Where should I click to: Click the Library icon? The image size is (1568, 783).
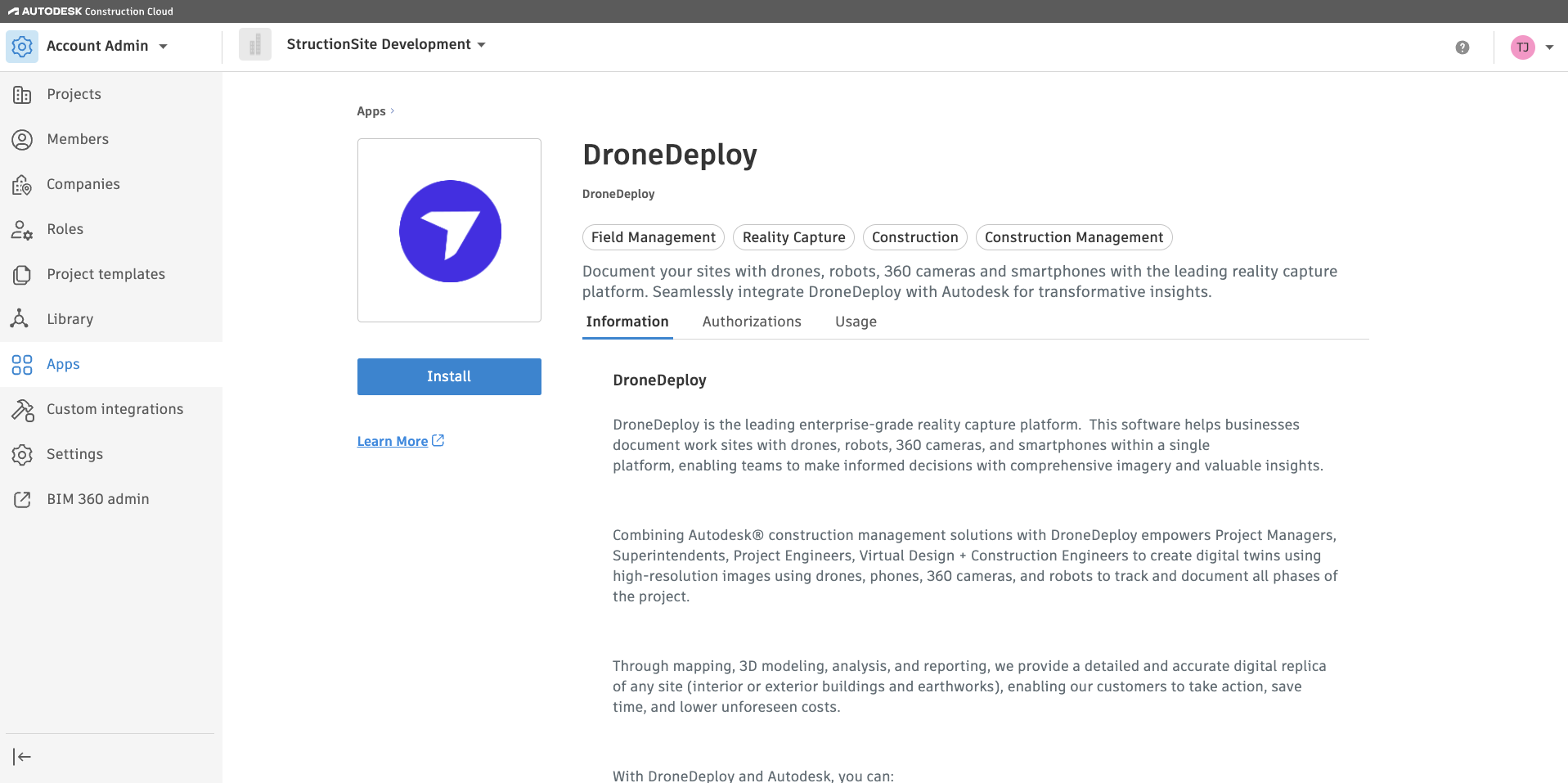click(x=20, y=319)
